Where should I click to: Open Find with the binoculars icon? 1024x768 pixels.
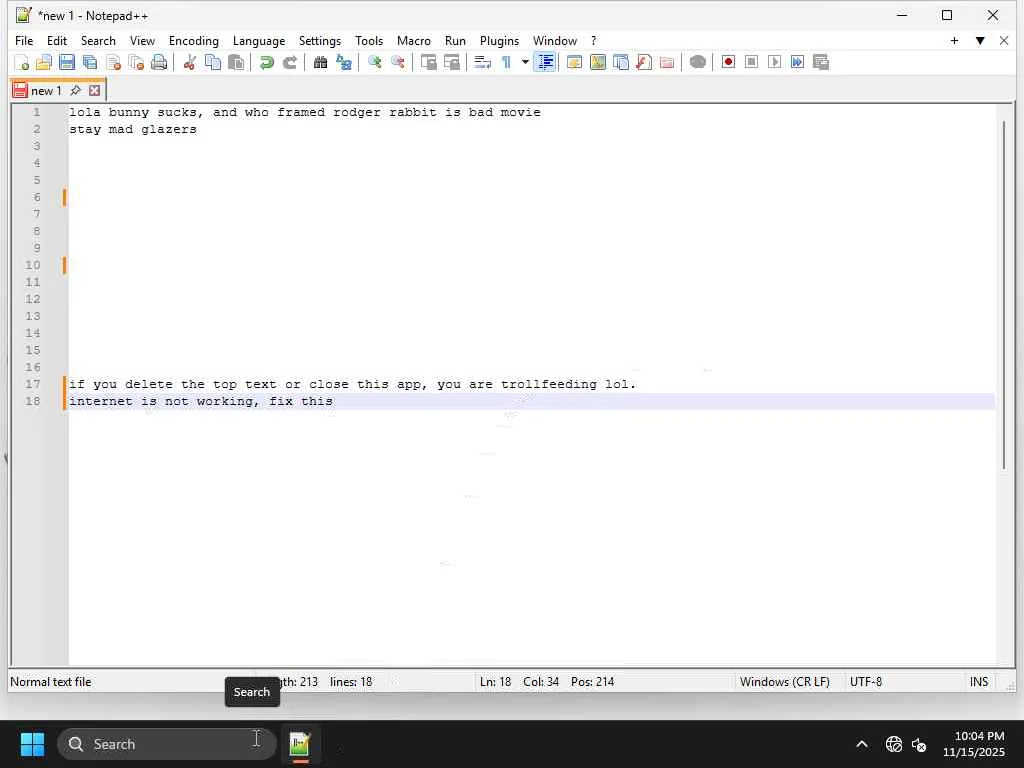[x=320, y=62]
